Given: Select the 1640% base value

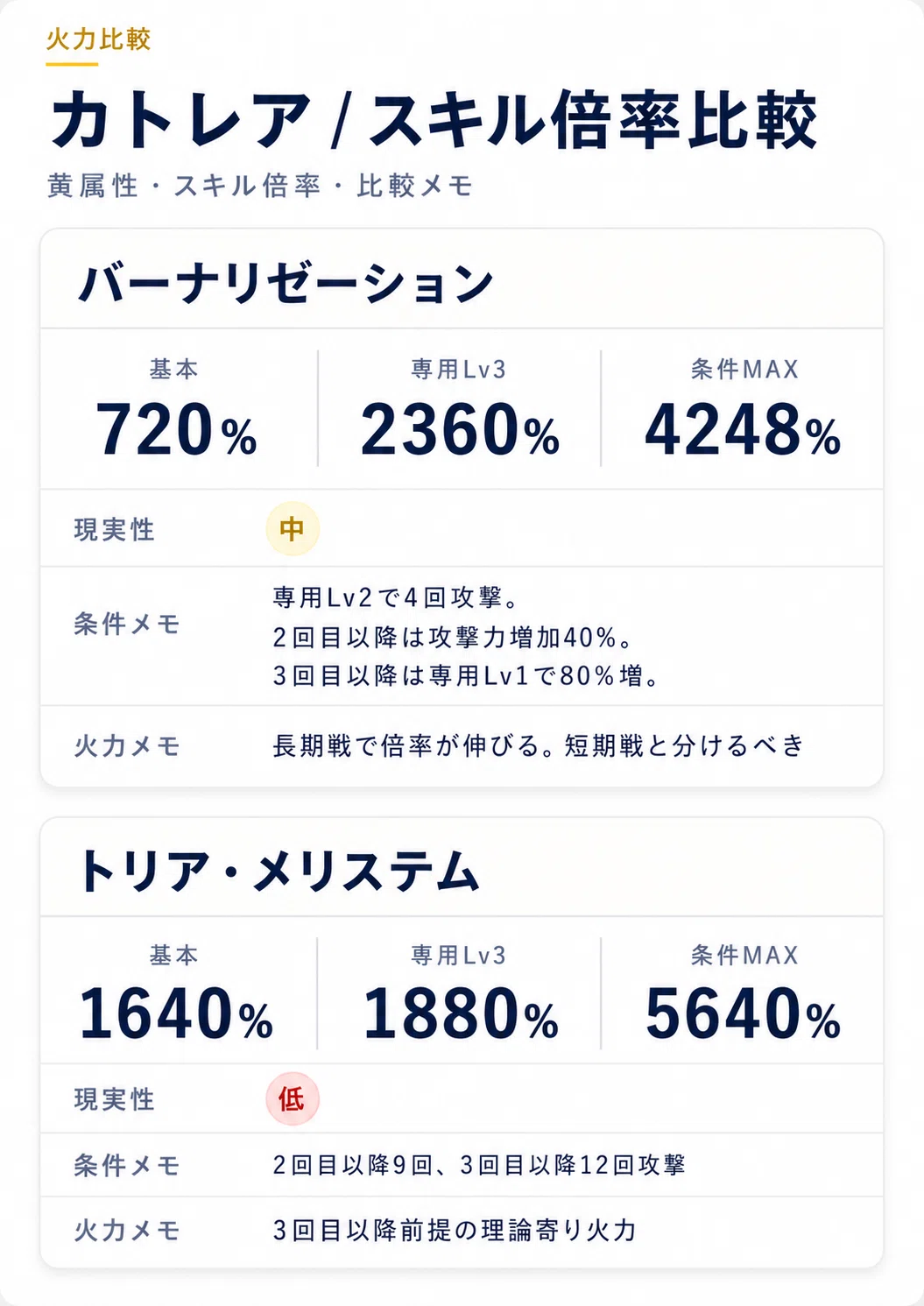Looking at the screenshot, I should tap(176, 1014).
